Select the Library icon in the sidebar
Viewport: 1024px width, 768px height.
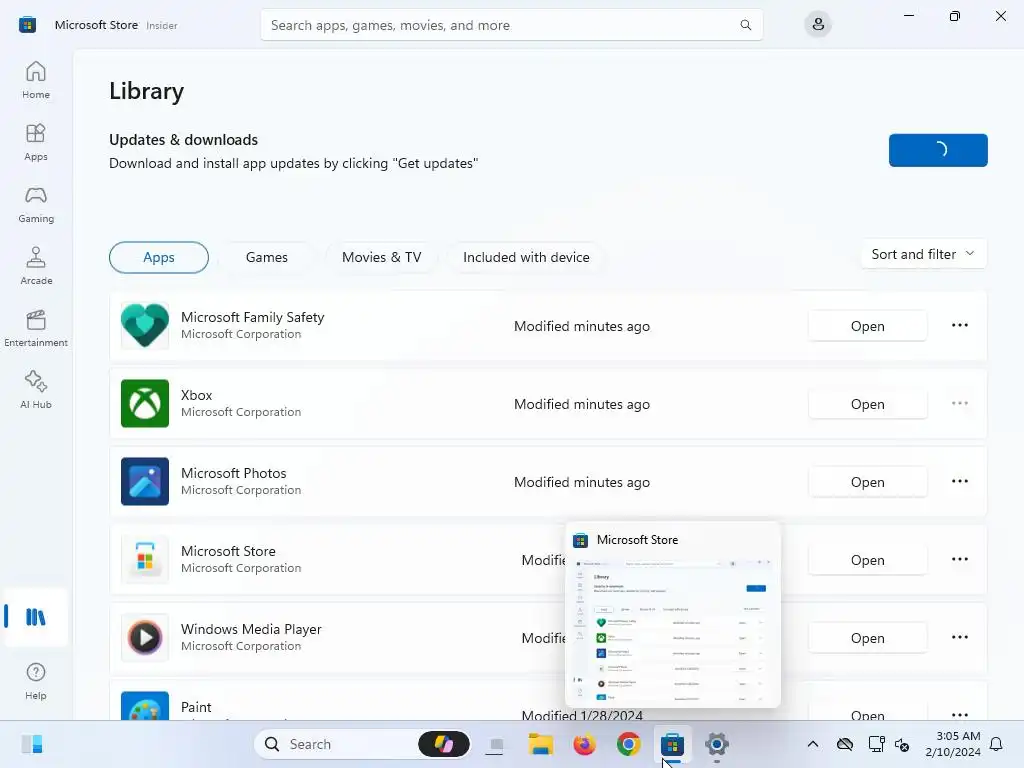pyautogui.click(x=36, y=617)
